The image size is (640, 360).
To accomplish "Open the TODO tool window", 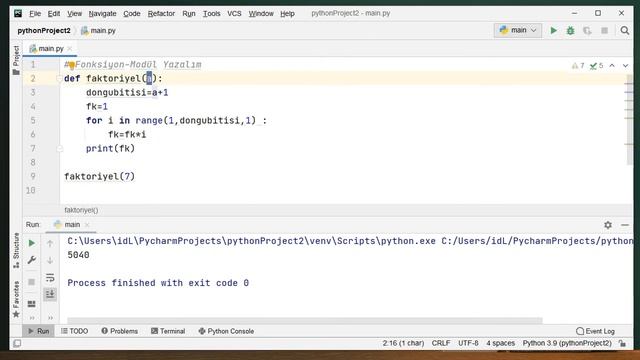I will [74, 331].
